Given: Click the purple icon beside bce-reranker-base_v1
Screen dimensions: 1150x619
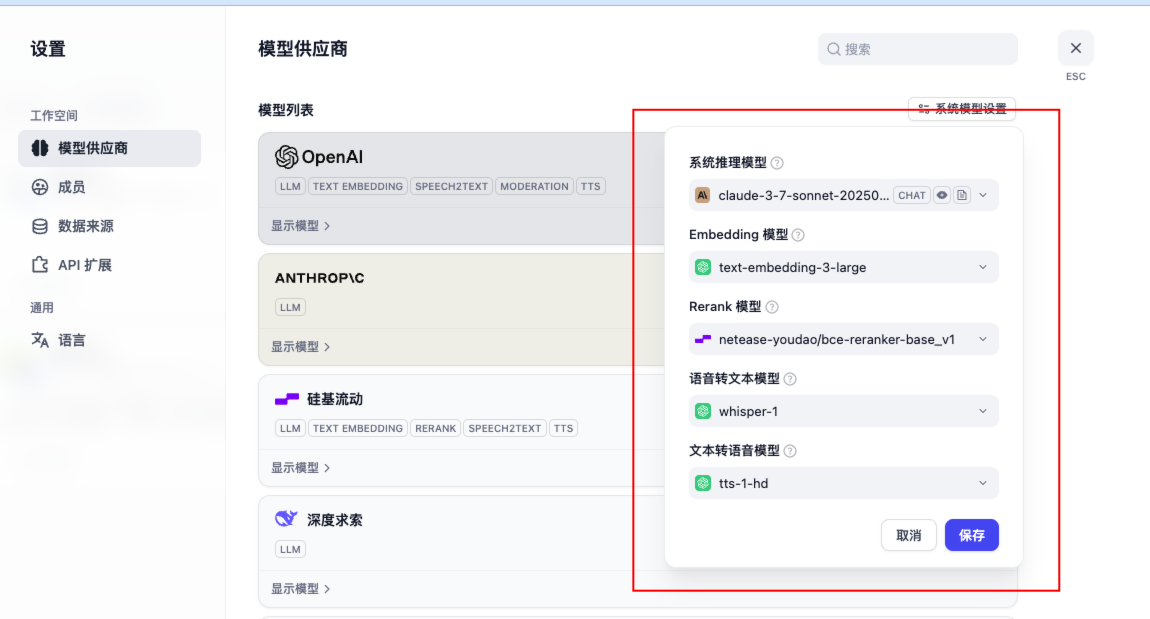Looking at the screenshot, I should click(x=703, y=339).
